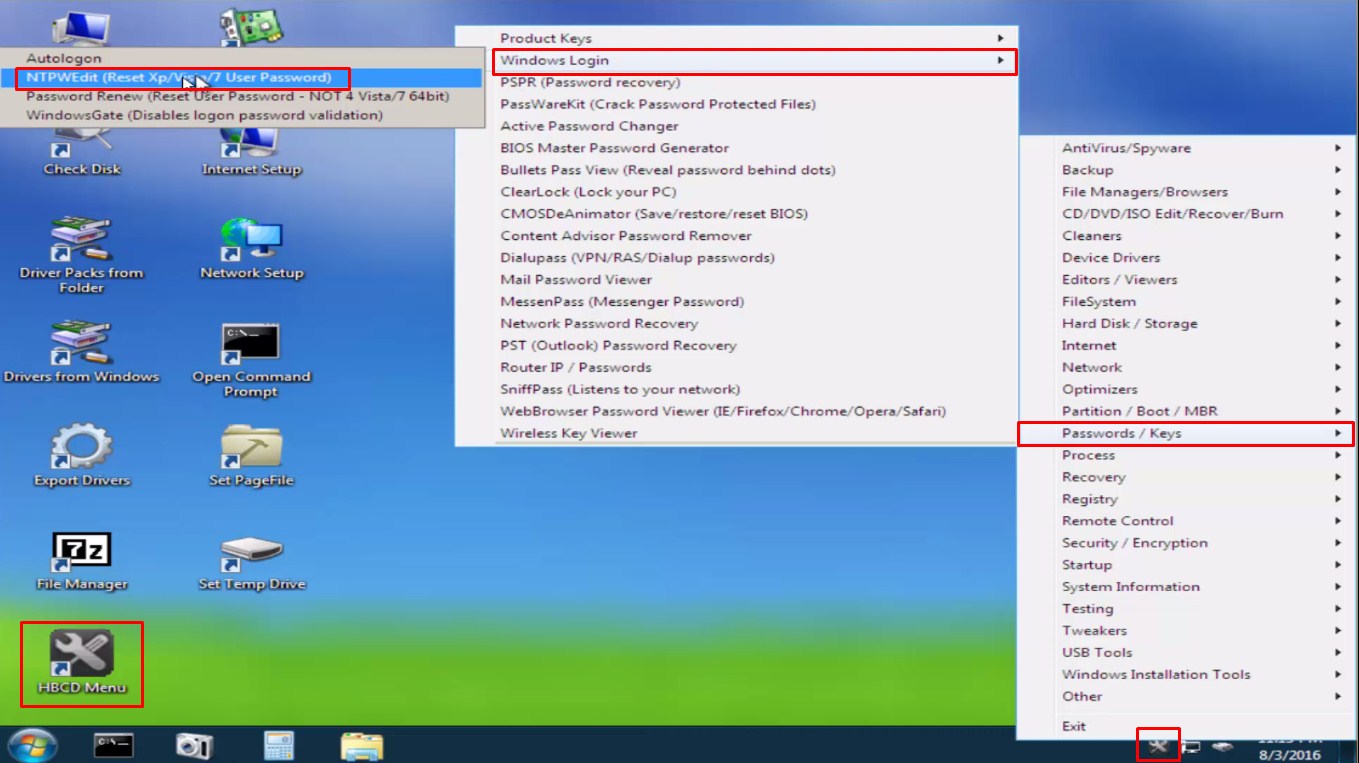
Task: Open Active Password Changer
Action: pos(736,126)
